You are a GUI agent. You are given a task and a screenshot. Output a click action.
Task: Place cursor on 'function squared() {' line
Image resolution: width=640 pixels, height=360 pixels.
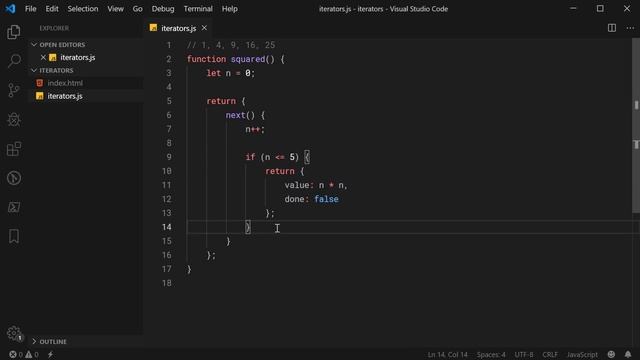(236, 59)
